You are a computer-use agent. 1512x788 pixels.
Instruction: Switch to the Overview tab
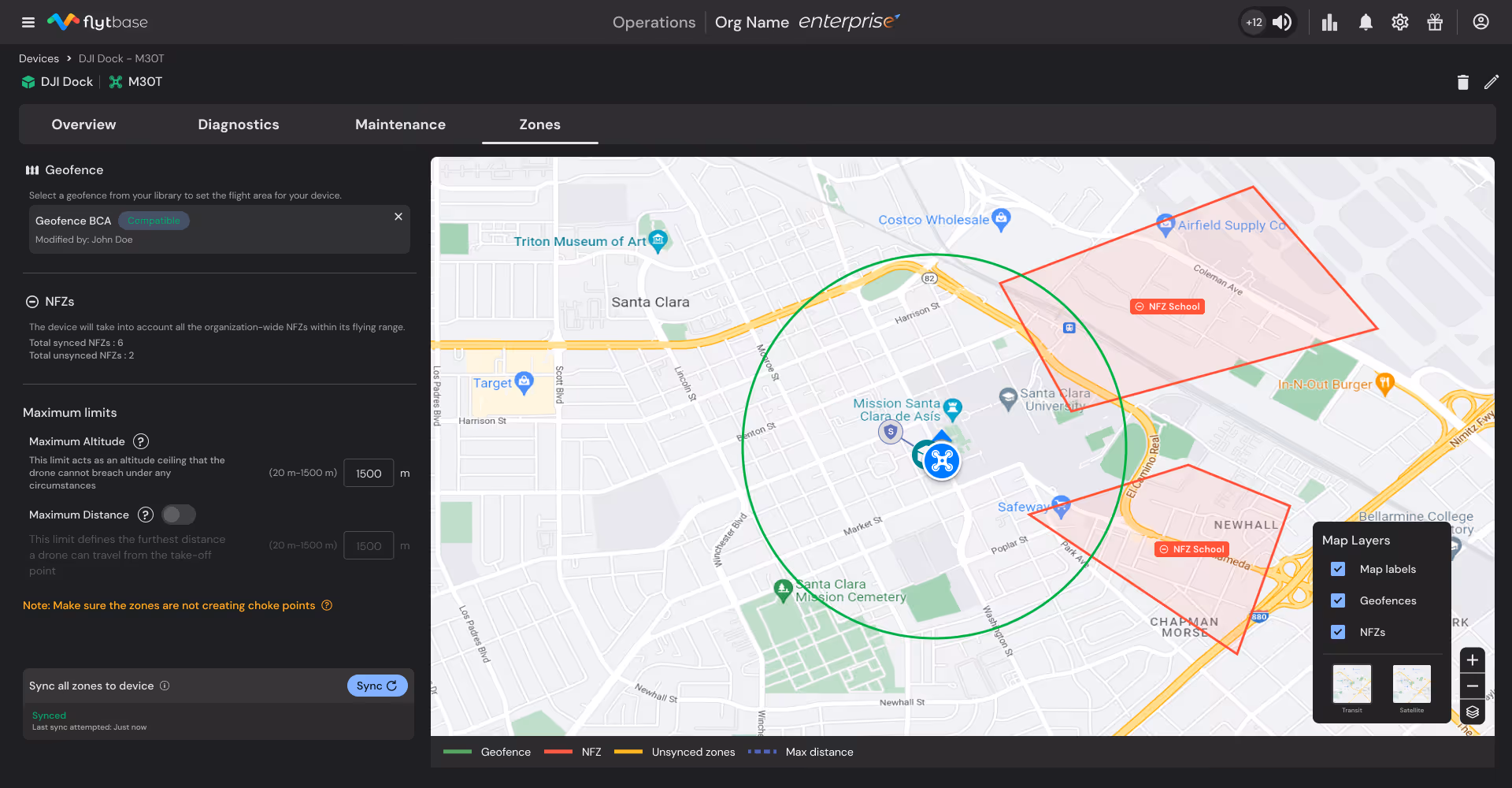[83, 125]
